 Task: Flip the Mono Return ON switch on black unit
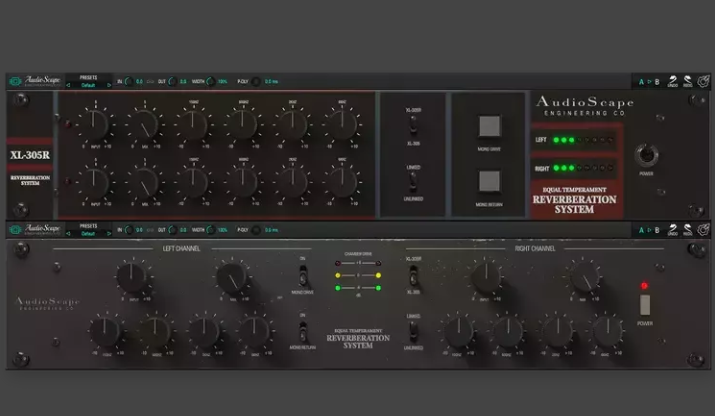302,332
